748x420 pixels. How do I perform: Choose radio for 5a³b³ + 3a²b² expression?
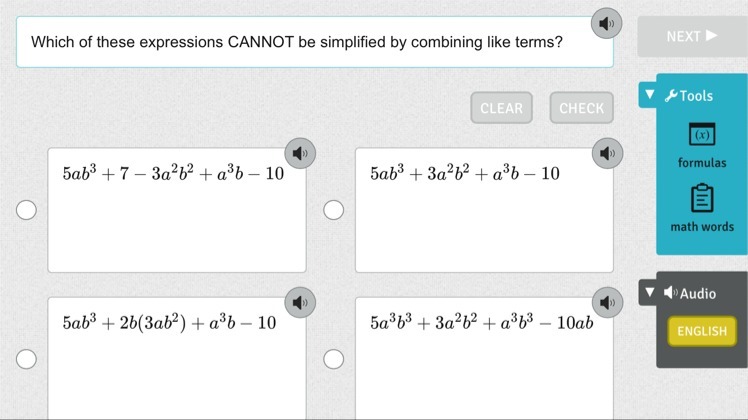tap(334, 358)
